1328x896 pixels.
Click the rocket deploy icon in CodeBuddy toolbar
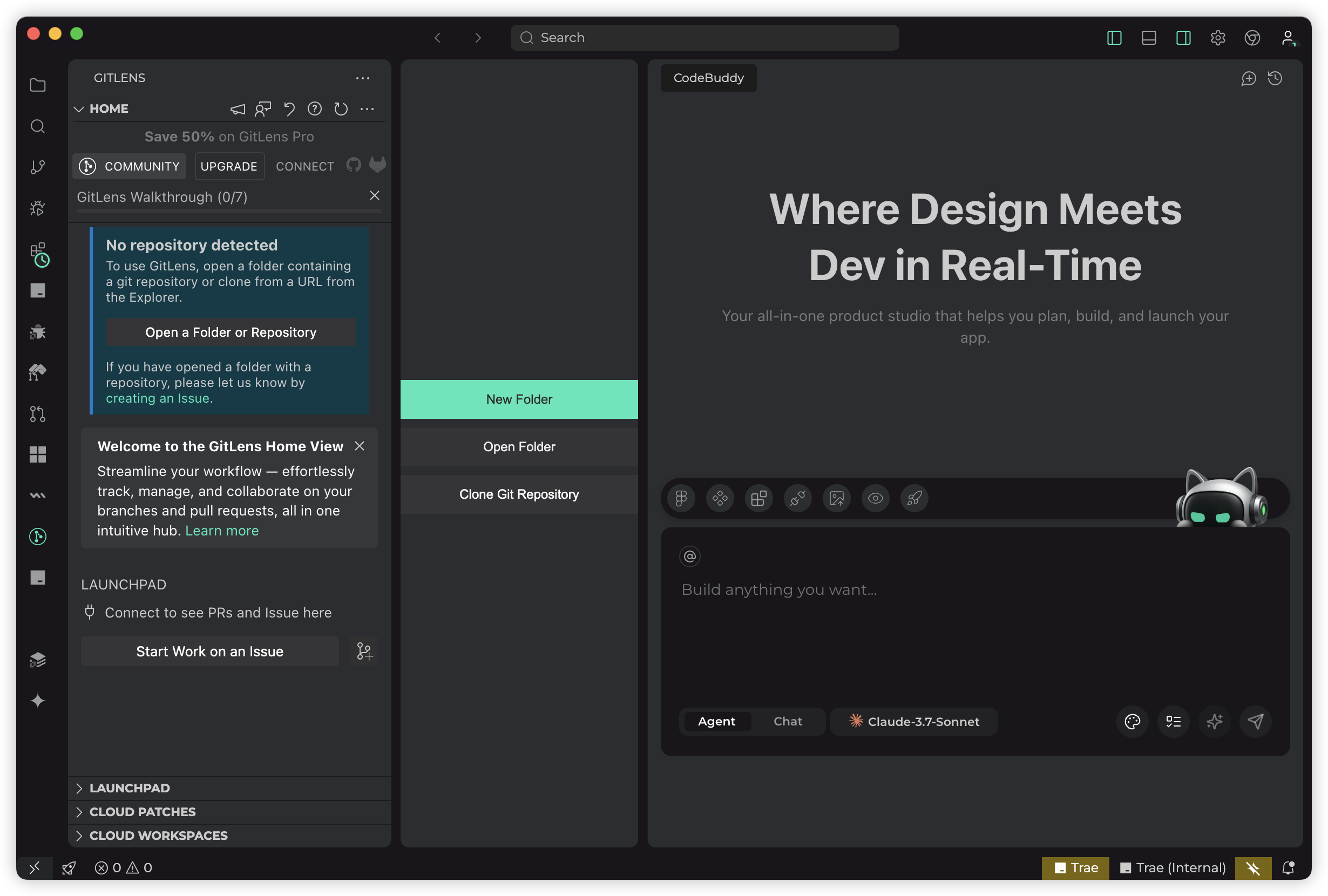(914, 498)
